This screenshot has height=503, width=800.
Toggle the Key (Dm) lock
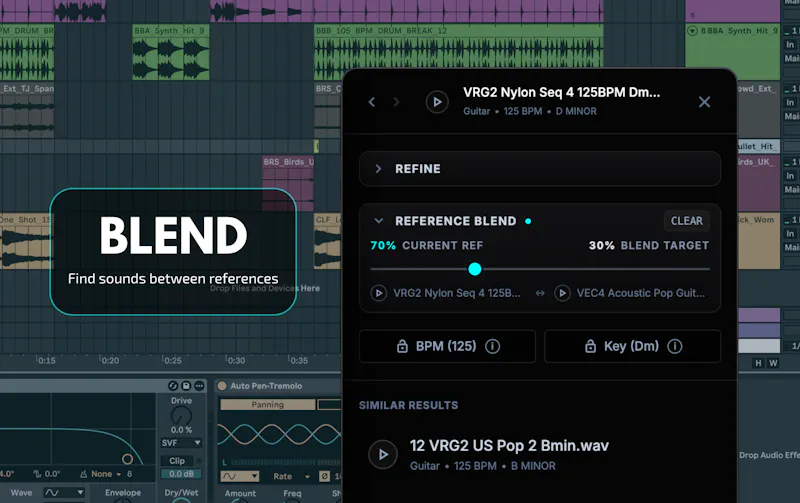coord(590,346)
